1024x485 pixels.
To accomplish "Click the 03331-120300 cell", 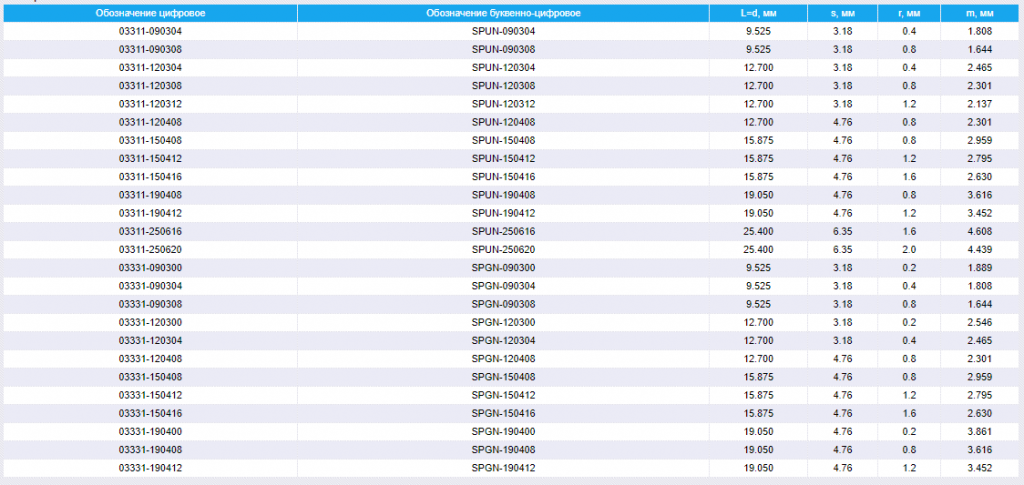I will point(150,322).
